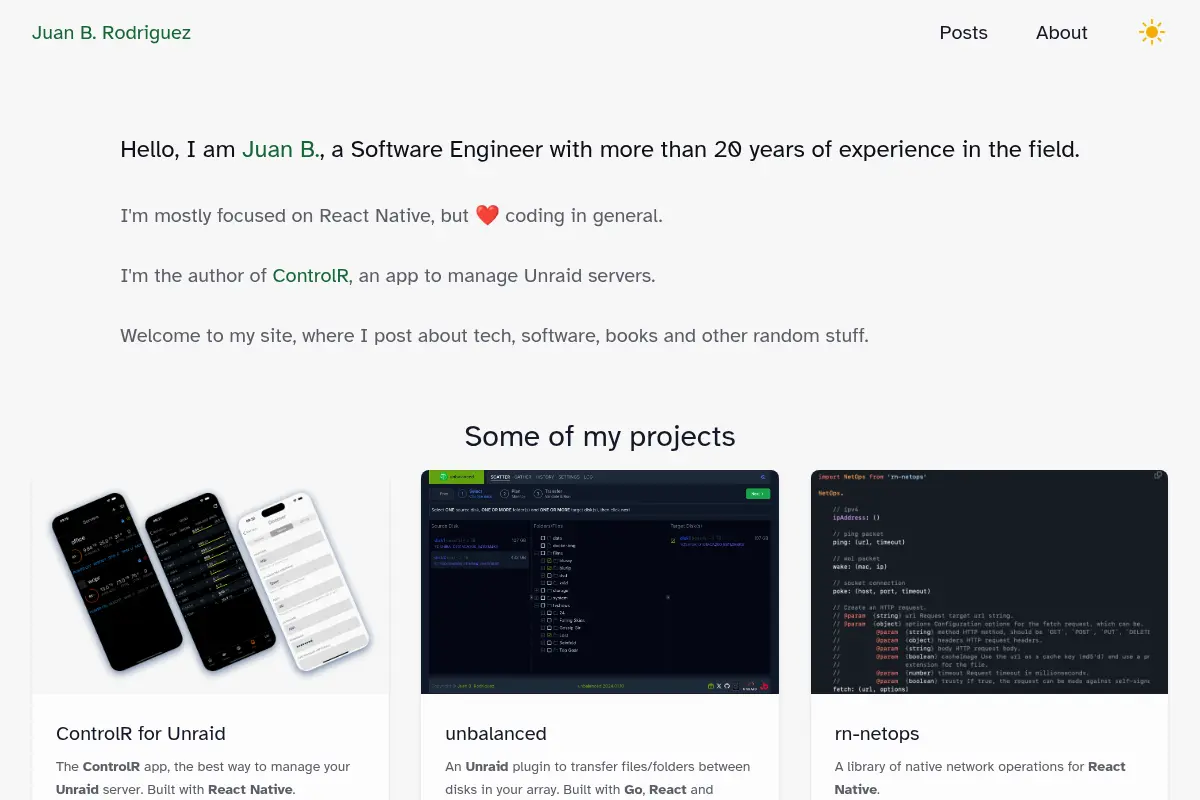Open the Posts page
Viewport: 1200px width, 800px height.
click(x=963, y=33)
